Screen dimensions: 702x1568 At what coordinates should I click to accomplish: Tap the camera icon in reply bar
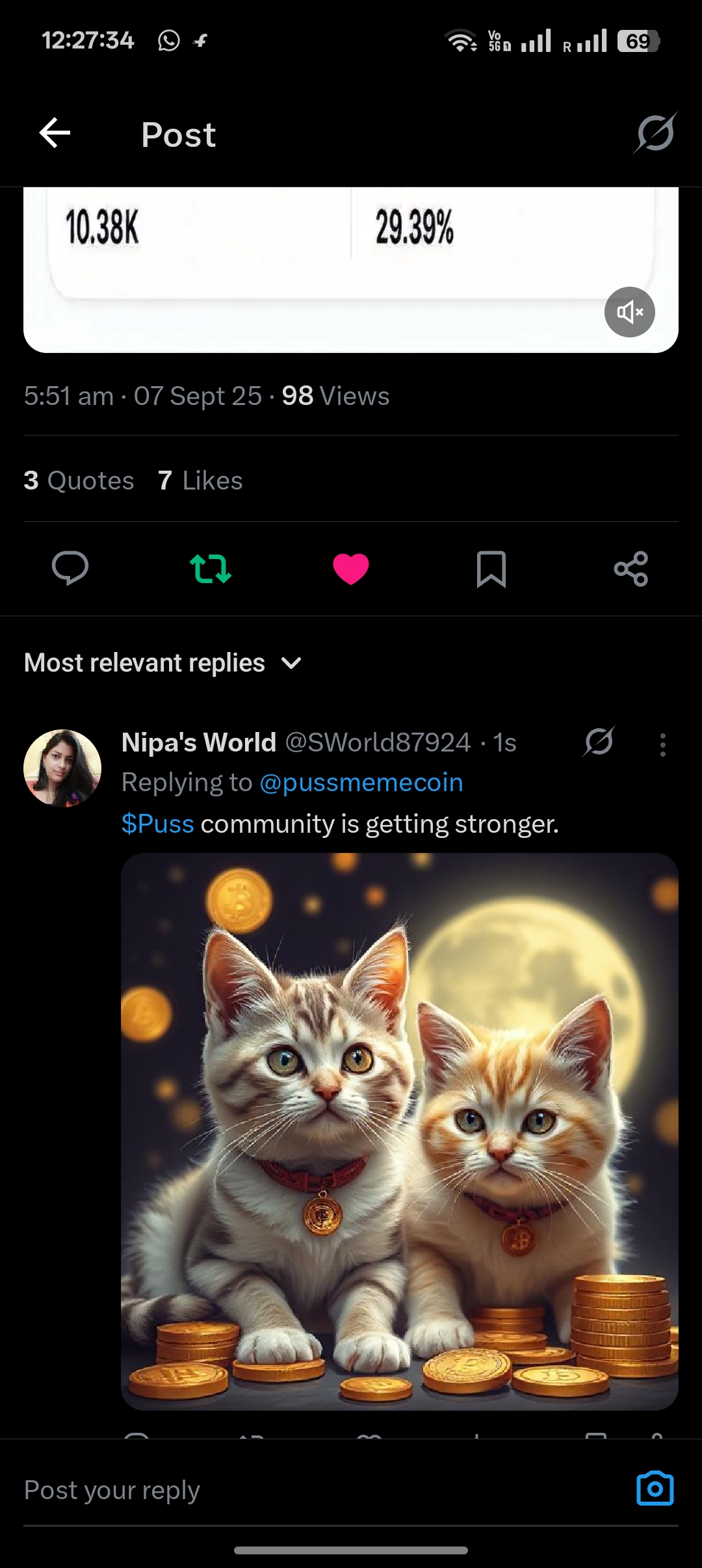point(655,1489)
